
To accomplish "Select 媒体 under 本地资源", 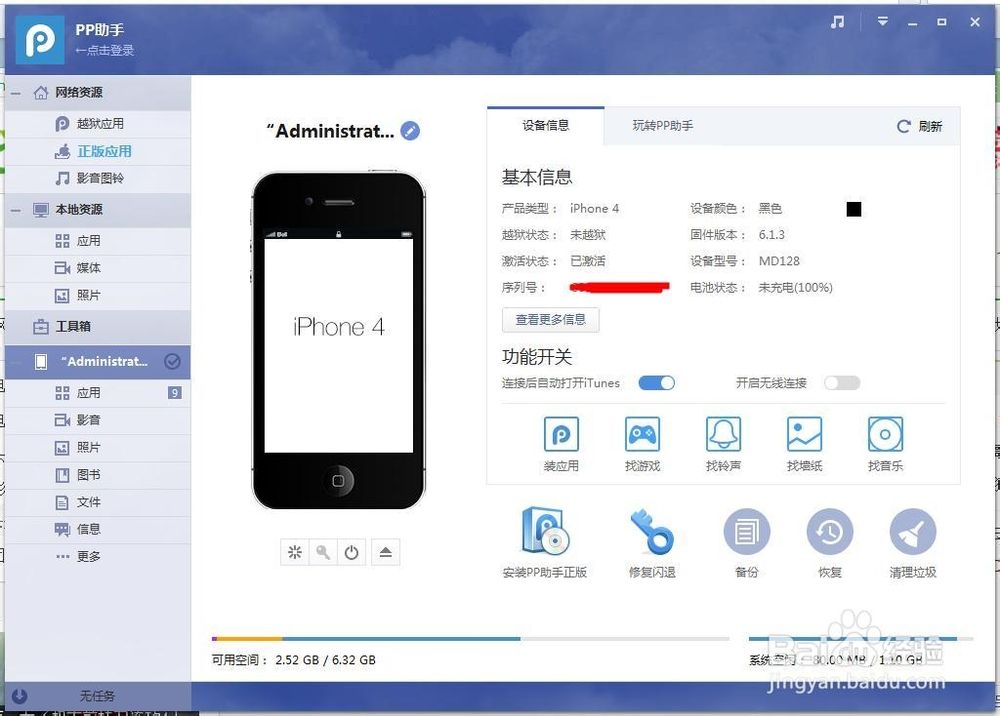I will (98, 268).
